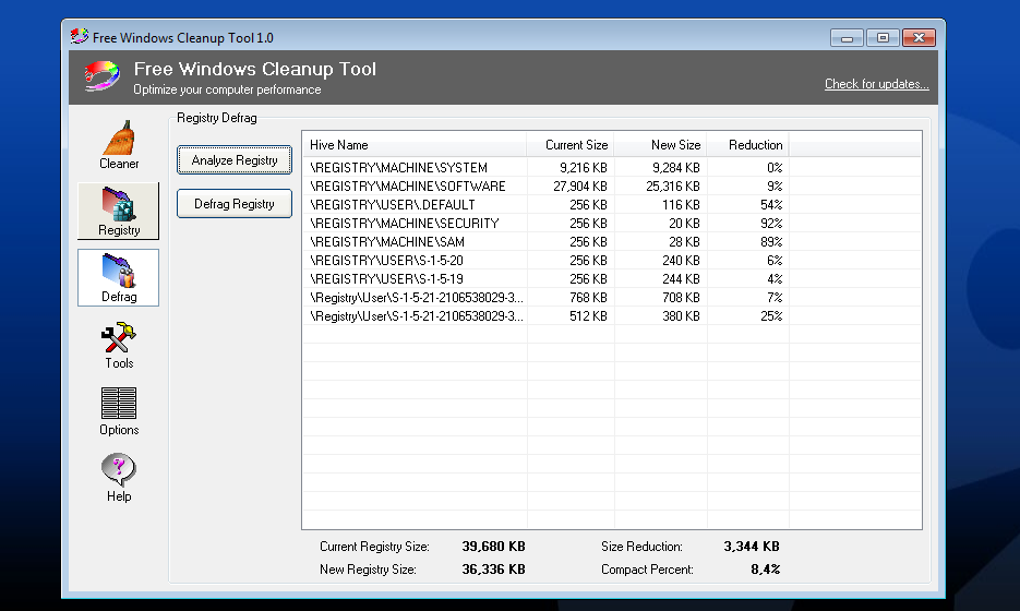This screenshot has height=611, width=1020.
Task: Click the 28 KB new size cell
Action: click(684, 241)
